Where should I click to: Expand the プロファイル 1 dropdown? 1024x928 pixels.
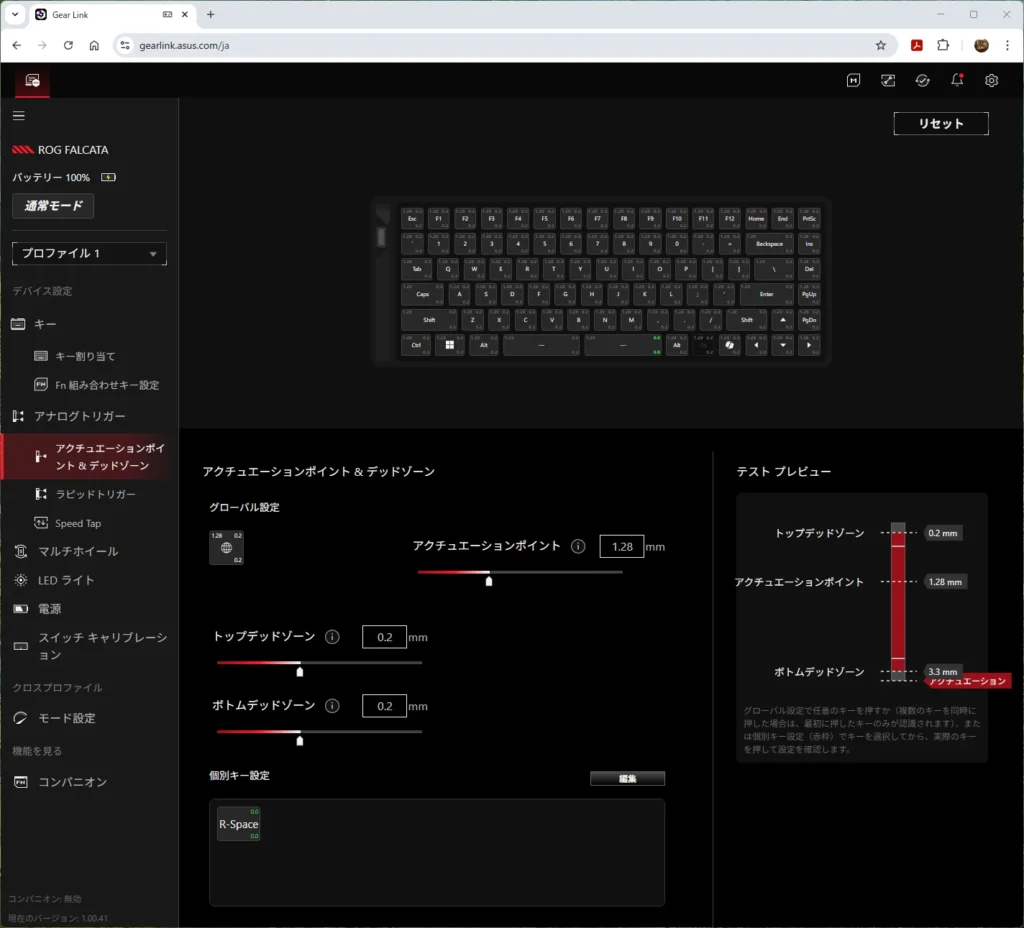pos(89,254)
